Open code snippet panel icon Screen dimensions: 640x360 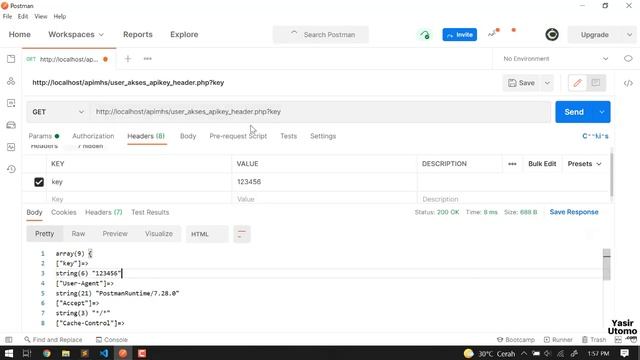[x=628, y=83]
